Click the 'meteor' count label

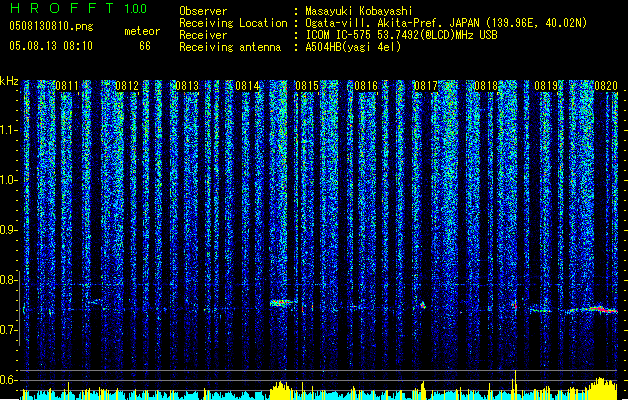142,31
